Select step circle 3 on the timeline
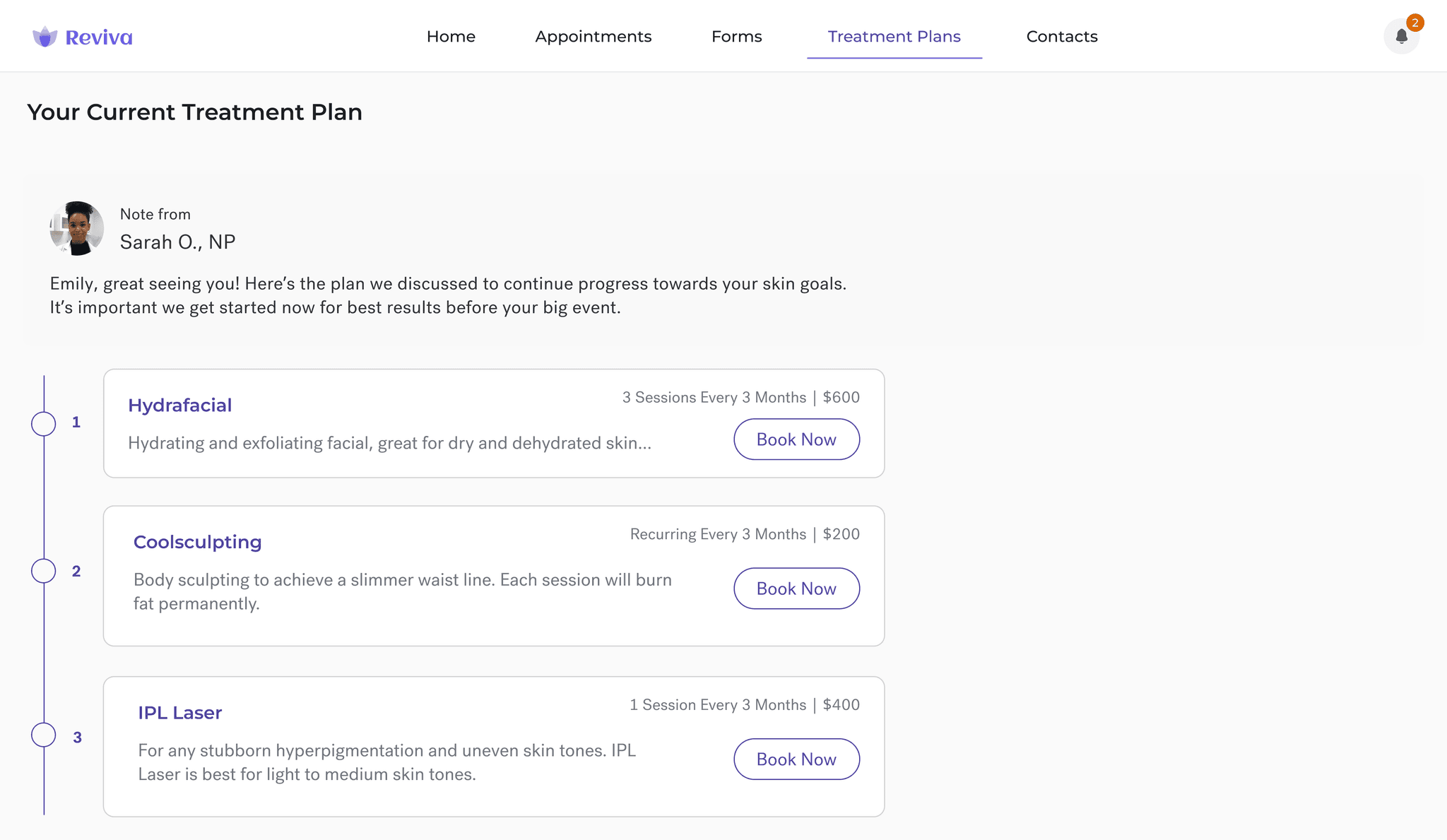 click(x=43, y=735)
